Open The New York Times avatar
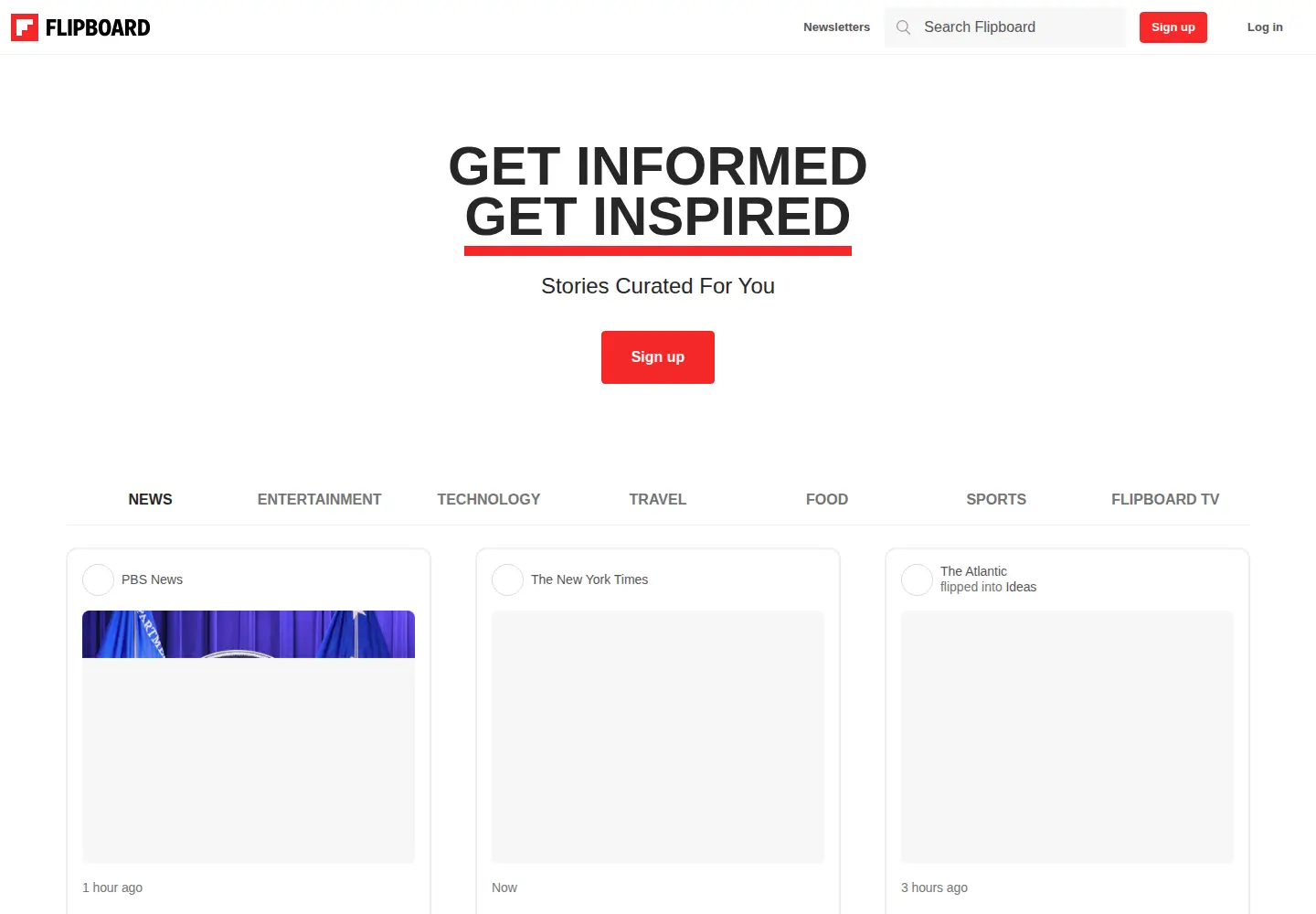Viewport: 1316px width, 914px height. pyautogui.click(x=507, y=579)
